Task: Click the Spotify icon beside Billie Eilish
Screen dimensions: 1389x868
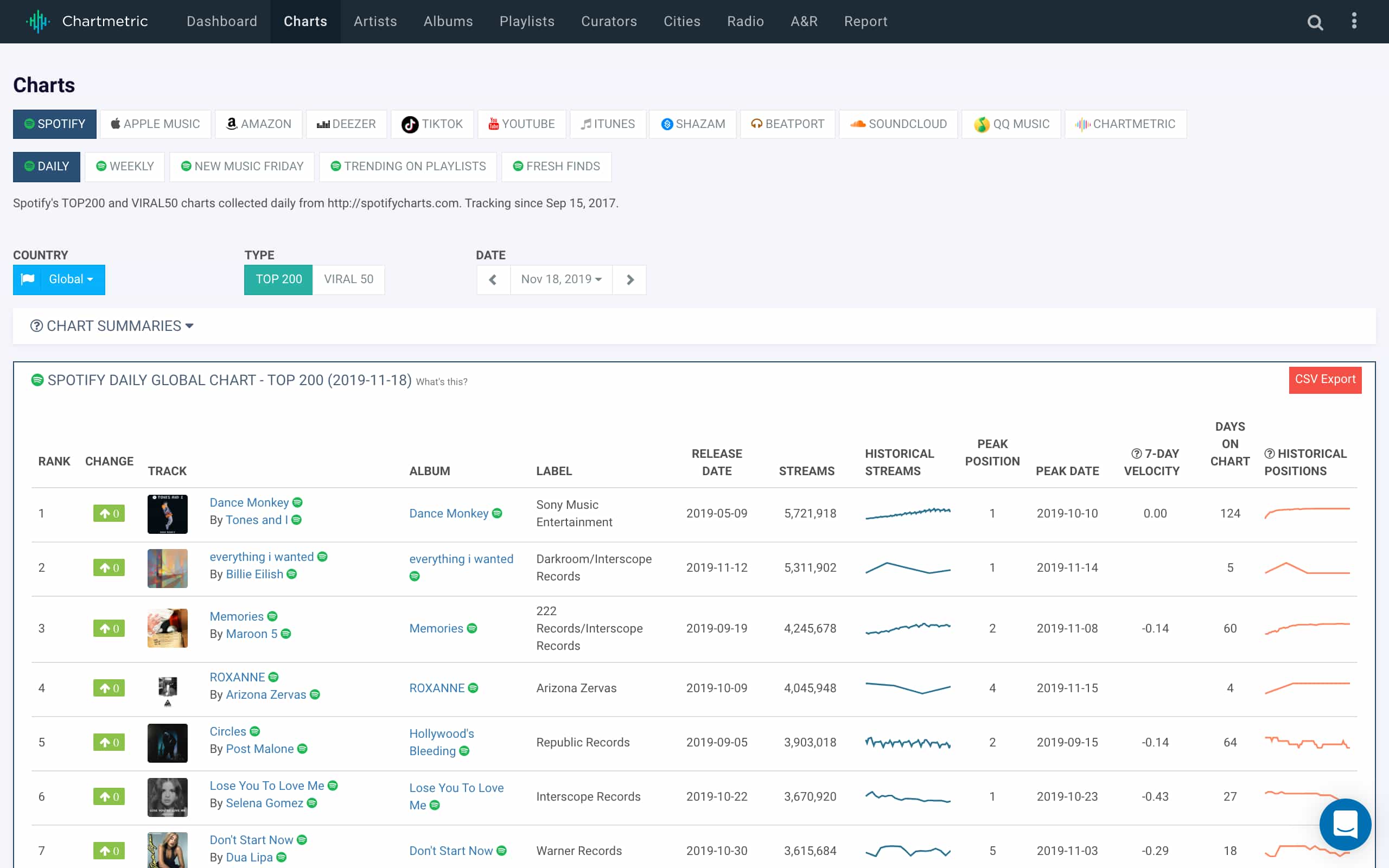Action: 291,574
